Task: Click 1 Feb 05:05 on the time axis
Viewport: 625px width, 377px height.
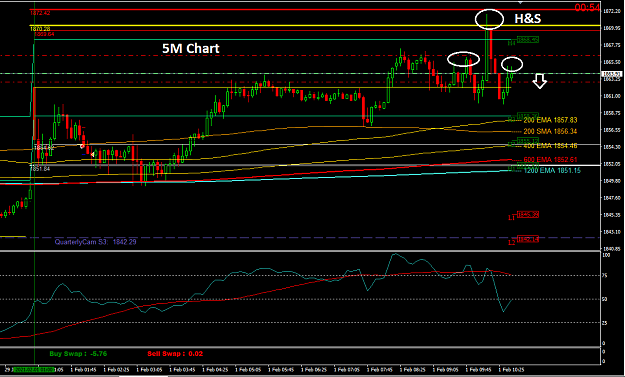Action: (249, 369)
